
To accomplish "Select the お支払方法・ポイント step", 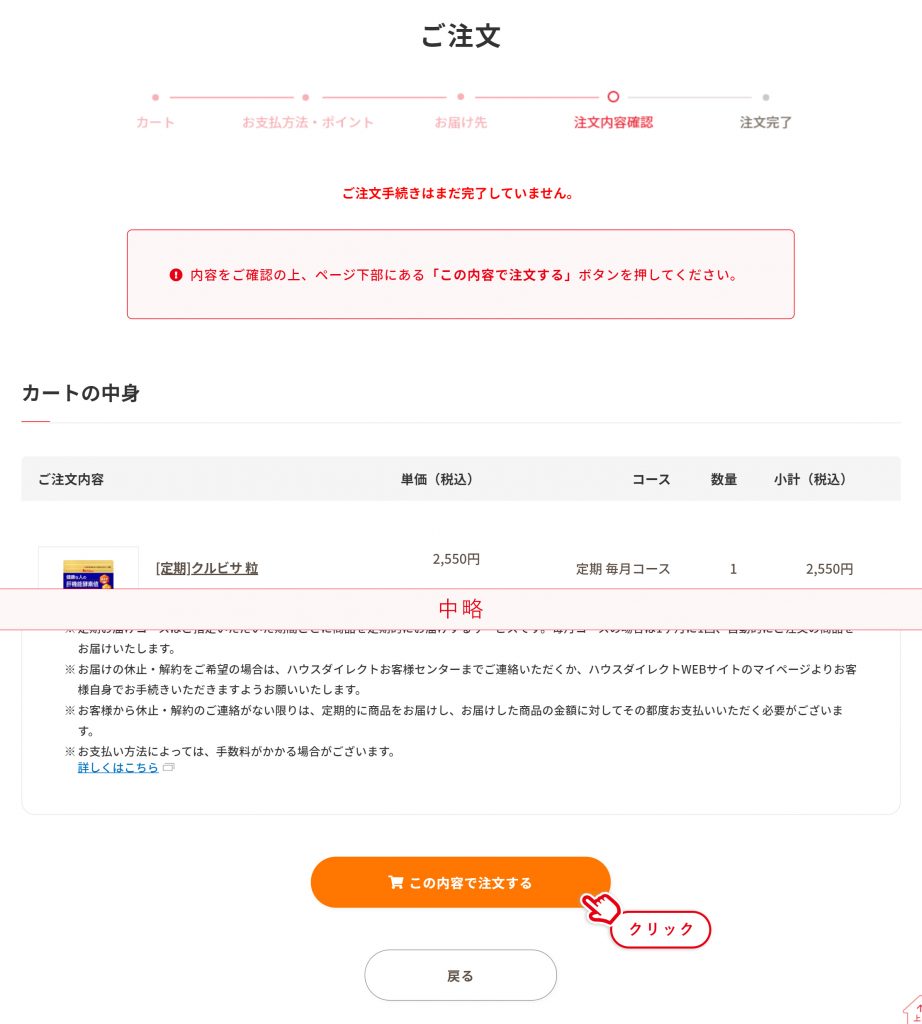I will [308, 122].
